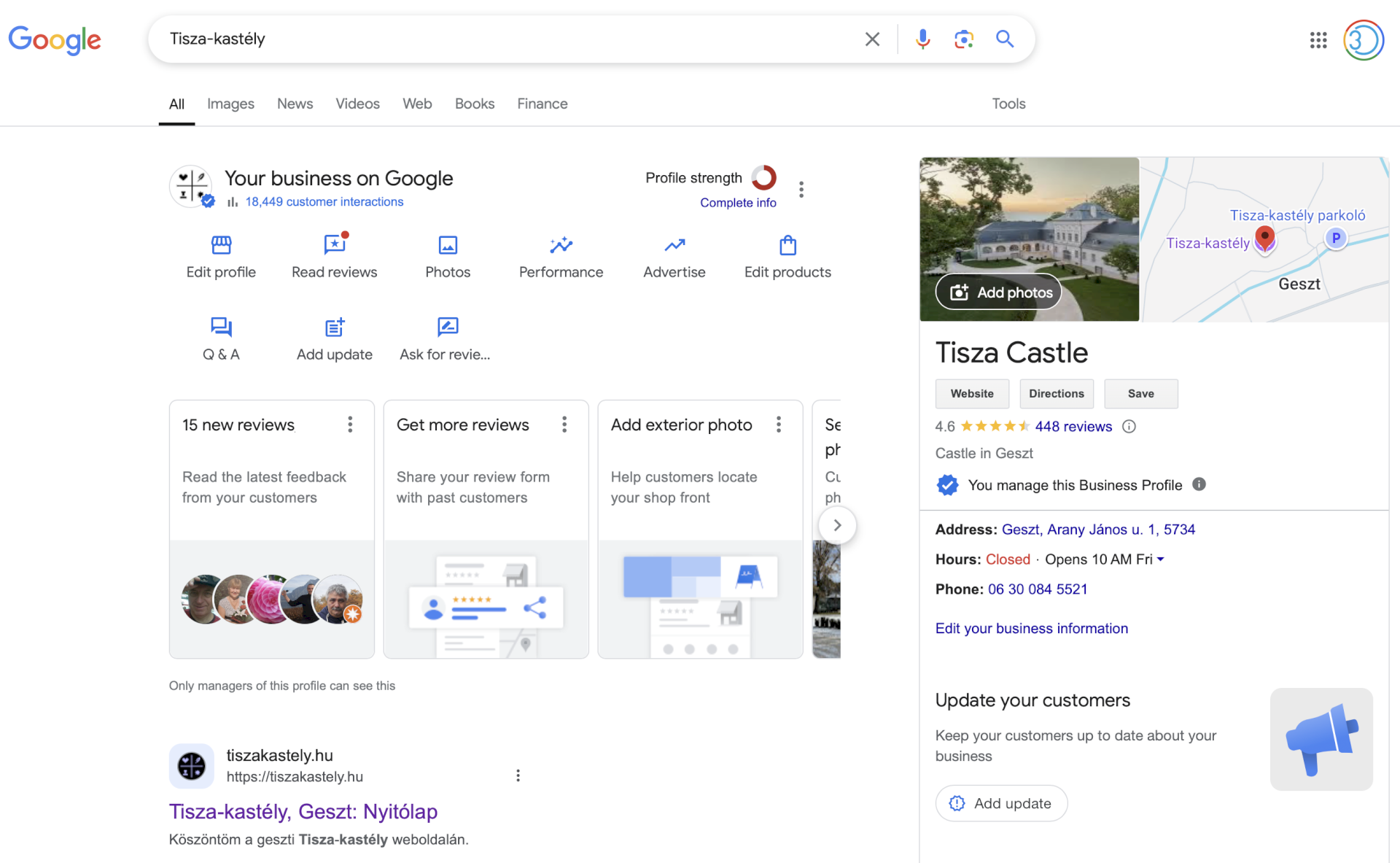The image size is (1400, 863).
Task: Show next suggestion cards with arrow
Action: (837, 525)
